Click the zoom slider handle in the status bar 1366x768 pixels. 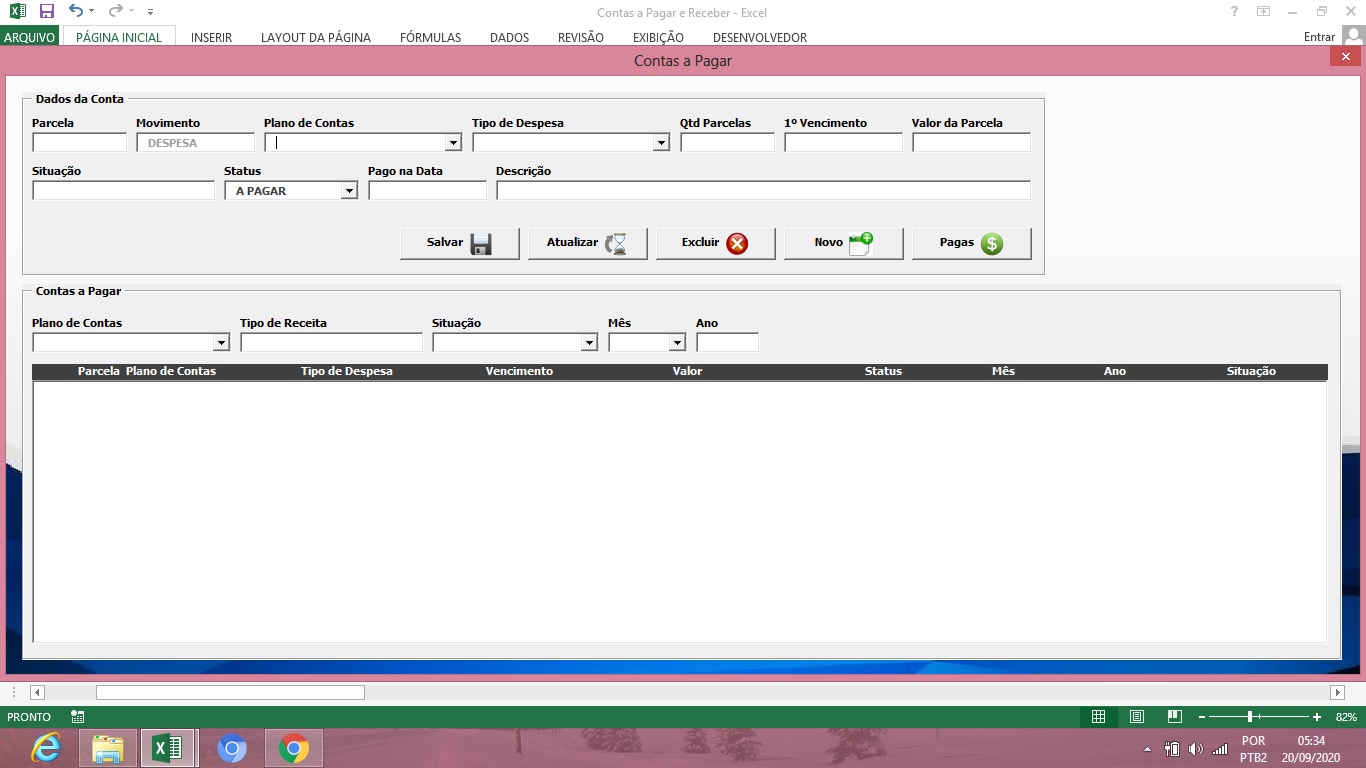1250,717
